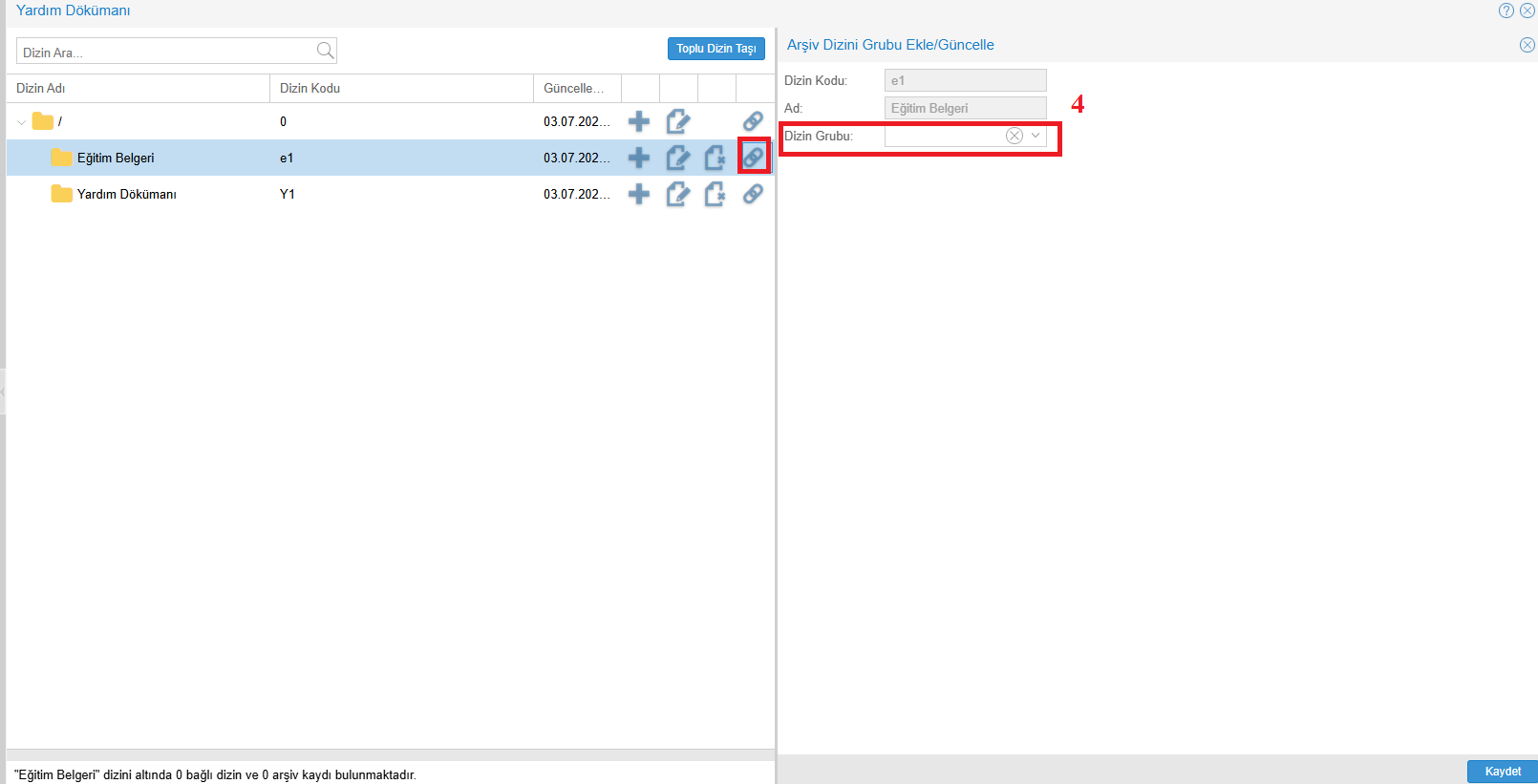Click the edit icon in root folder row
Viewport: 1538px width, 784px height.
(x=677, y=121)
